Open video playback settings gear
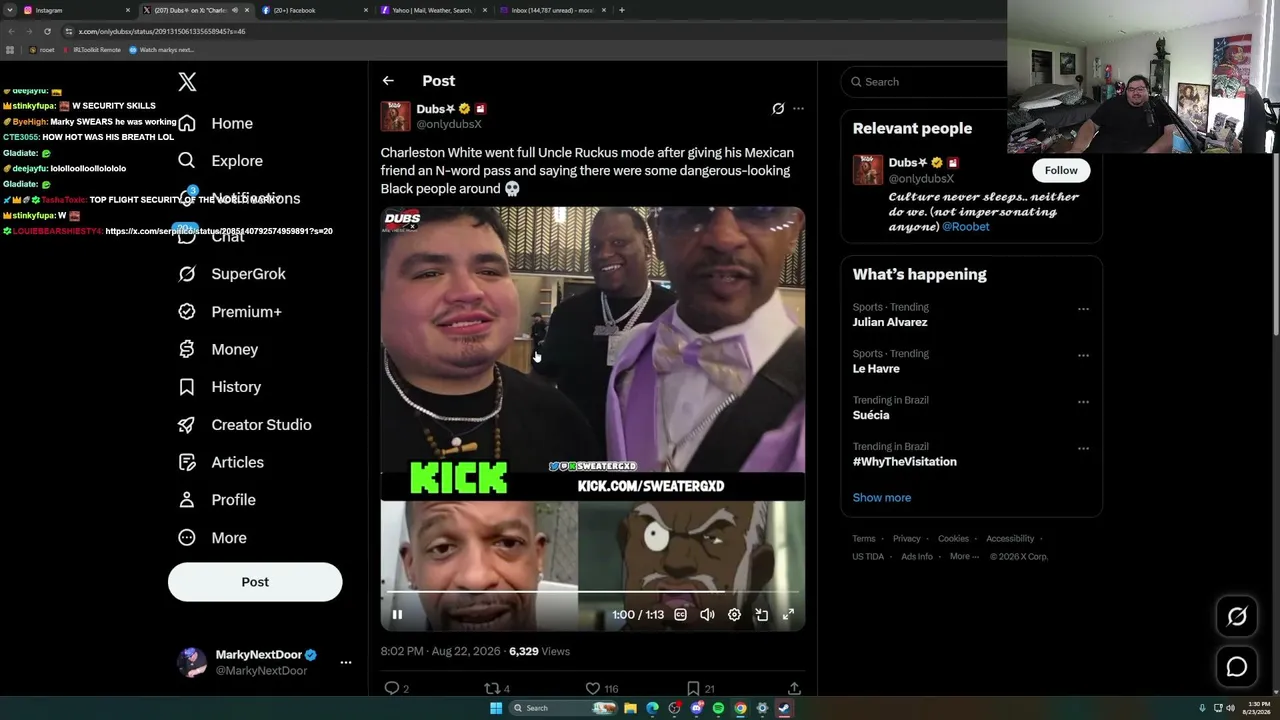Screen dimensions: 1280x720 point(734,615)
